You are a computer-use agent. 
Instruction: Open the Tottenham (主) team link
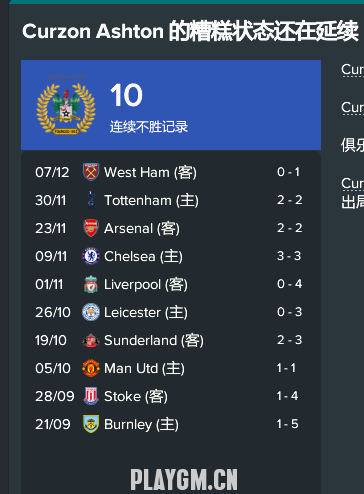[x=151, y=200]
